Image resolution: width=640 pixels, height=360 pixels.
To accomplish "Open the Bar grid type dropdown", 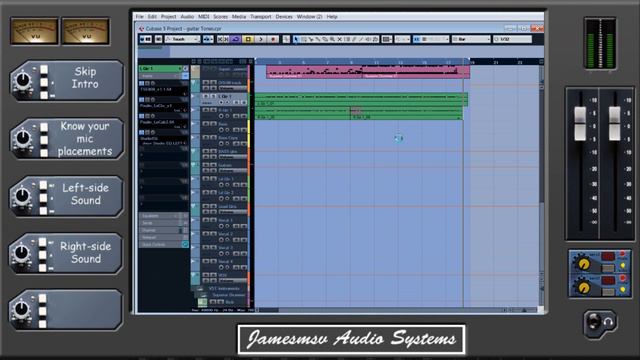I will [x=471, y=39].
